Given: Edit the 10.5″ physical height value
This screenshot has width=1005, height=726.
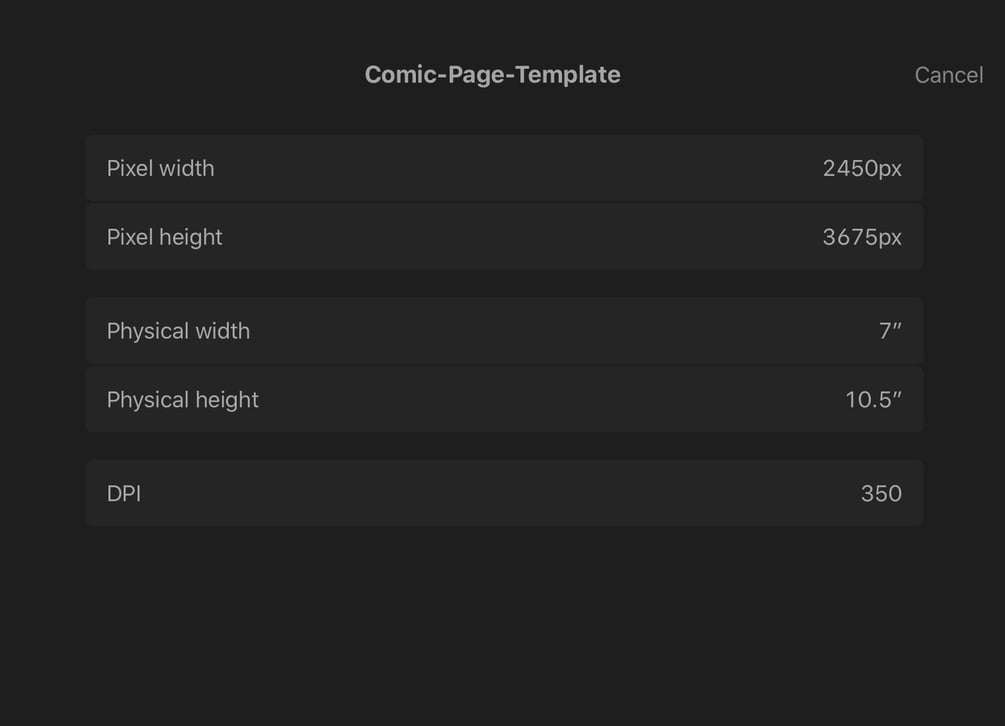Looking at the screenshot, I should pos(873,400).
